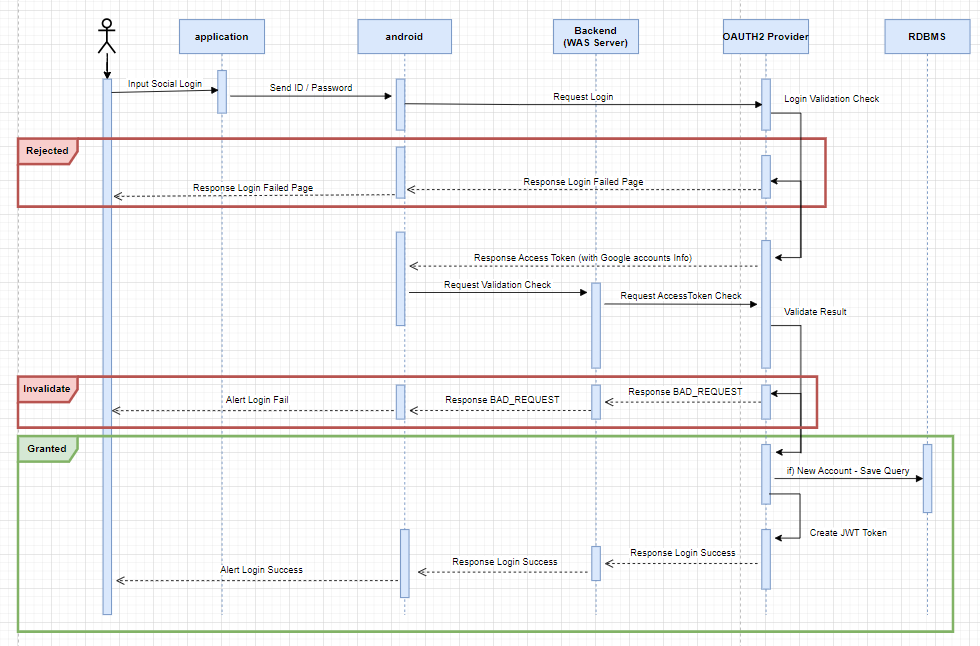Select the Backend (WAS Server) lifeline header
Viewport: 980px width, 646px height.
click(x=595, y=36)
